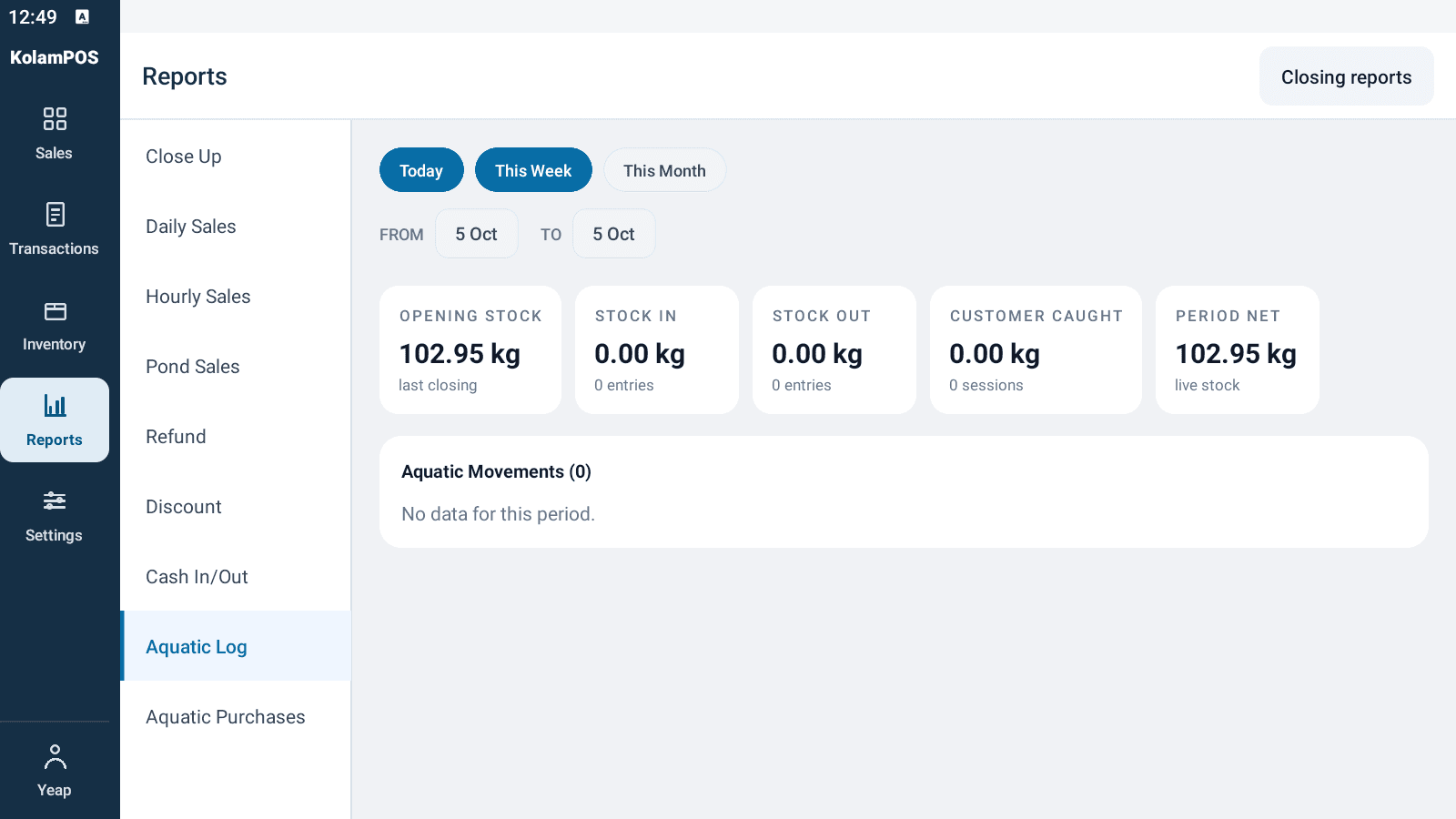
Task: Click the Customer Caught card
Action: (1036, 349)
